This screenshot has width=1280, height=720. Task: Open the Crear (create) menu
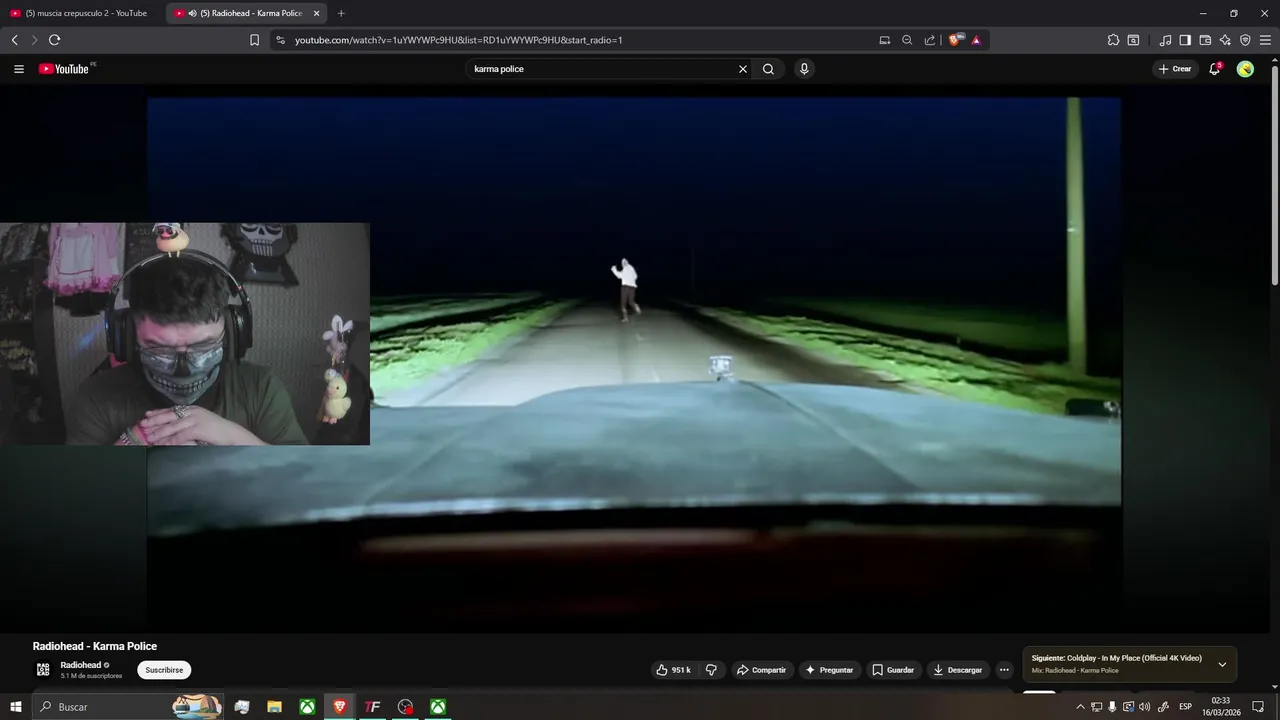pyautogui.click(x=1175, y=69)
